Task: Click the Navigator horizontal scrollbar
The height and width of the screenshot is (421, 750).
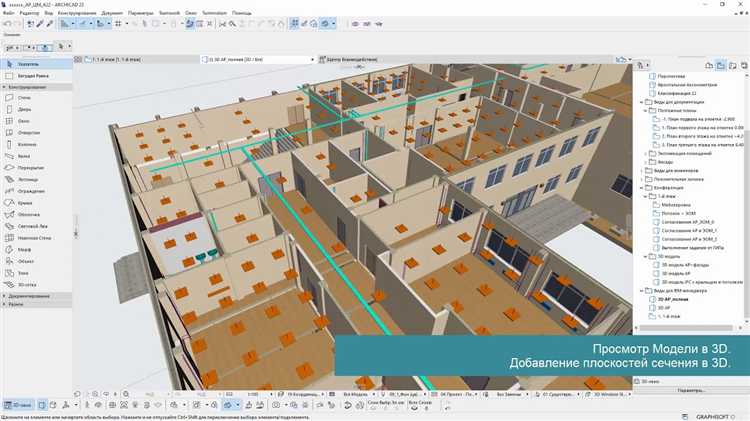Action: coord(685,328)
